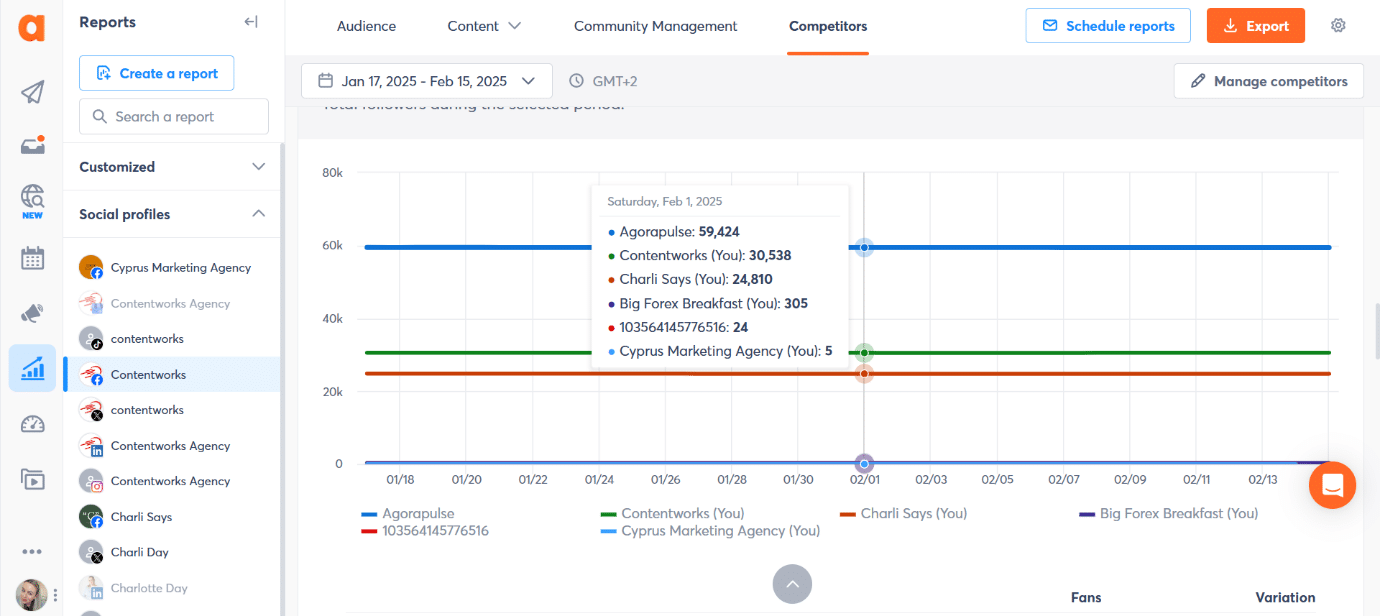Click the three-dot more icon in sidebar
Screen dimensions: 1380x616
32,551
